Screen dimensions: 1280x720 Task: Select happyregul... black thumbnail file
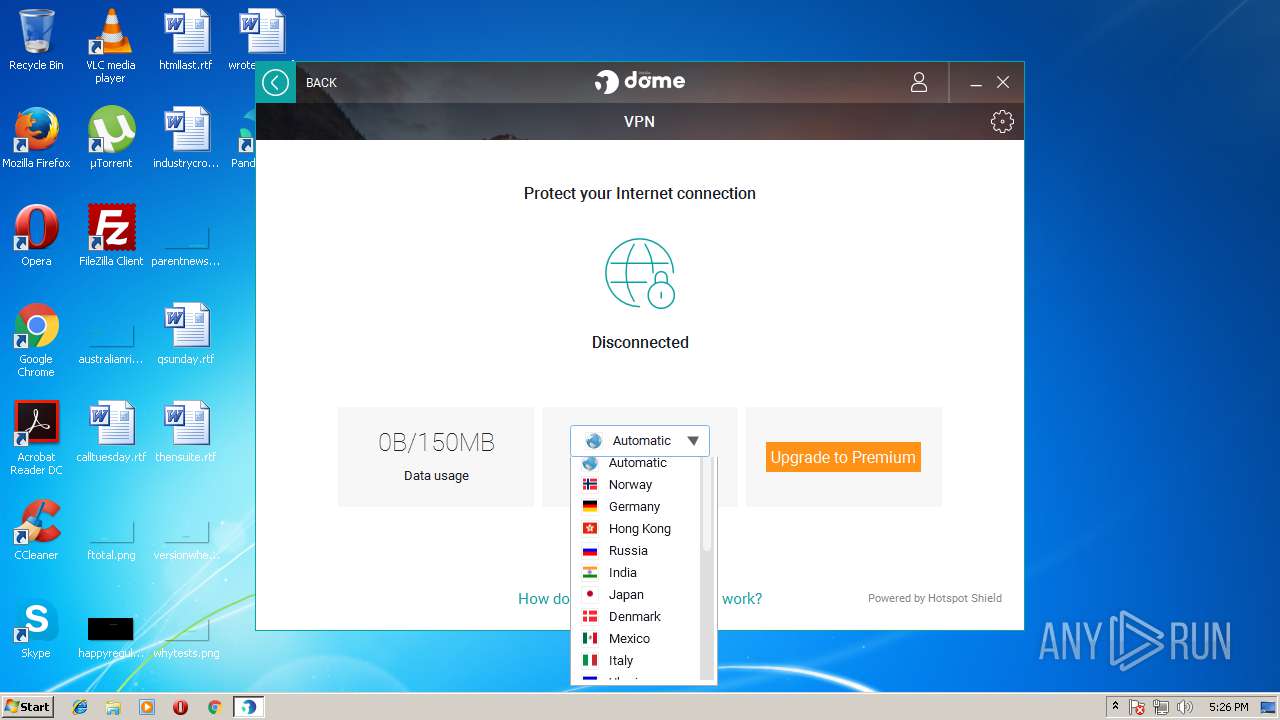(110, 636)
